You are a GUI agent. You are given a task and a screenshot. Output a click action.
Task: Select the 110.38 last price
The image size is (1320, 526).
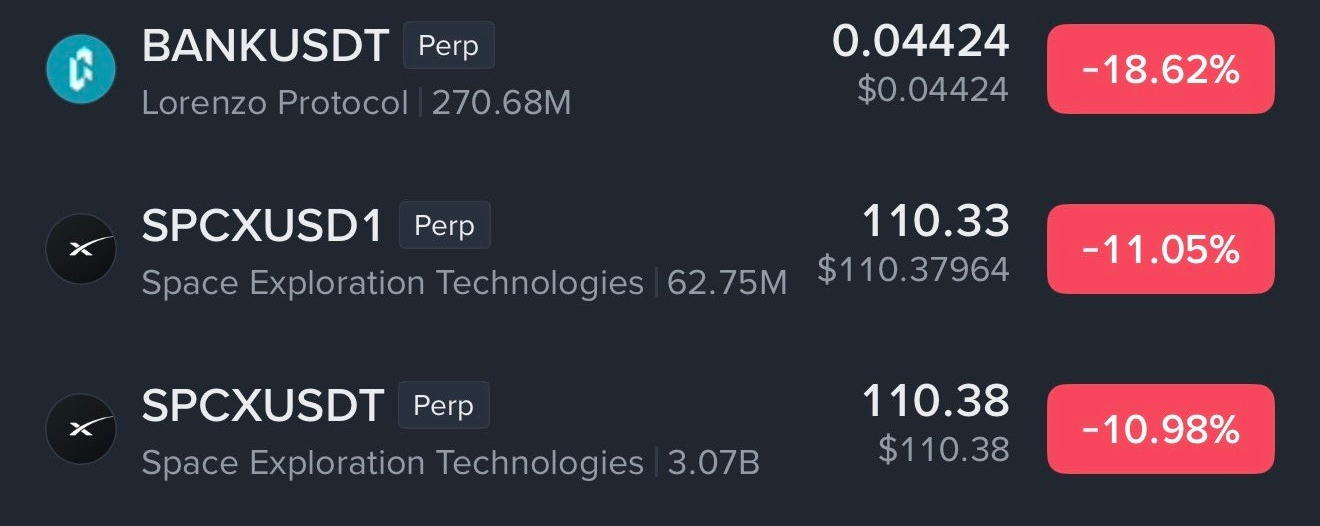tap(936, 401)
